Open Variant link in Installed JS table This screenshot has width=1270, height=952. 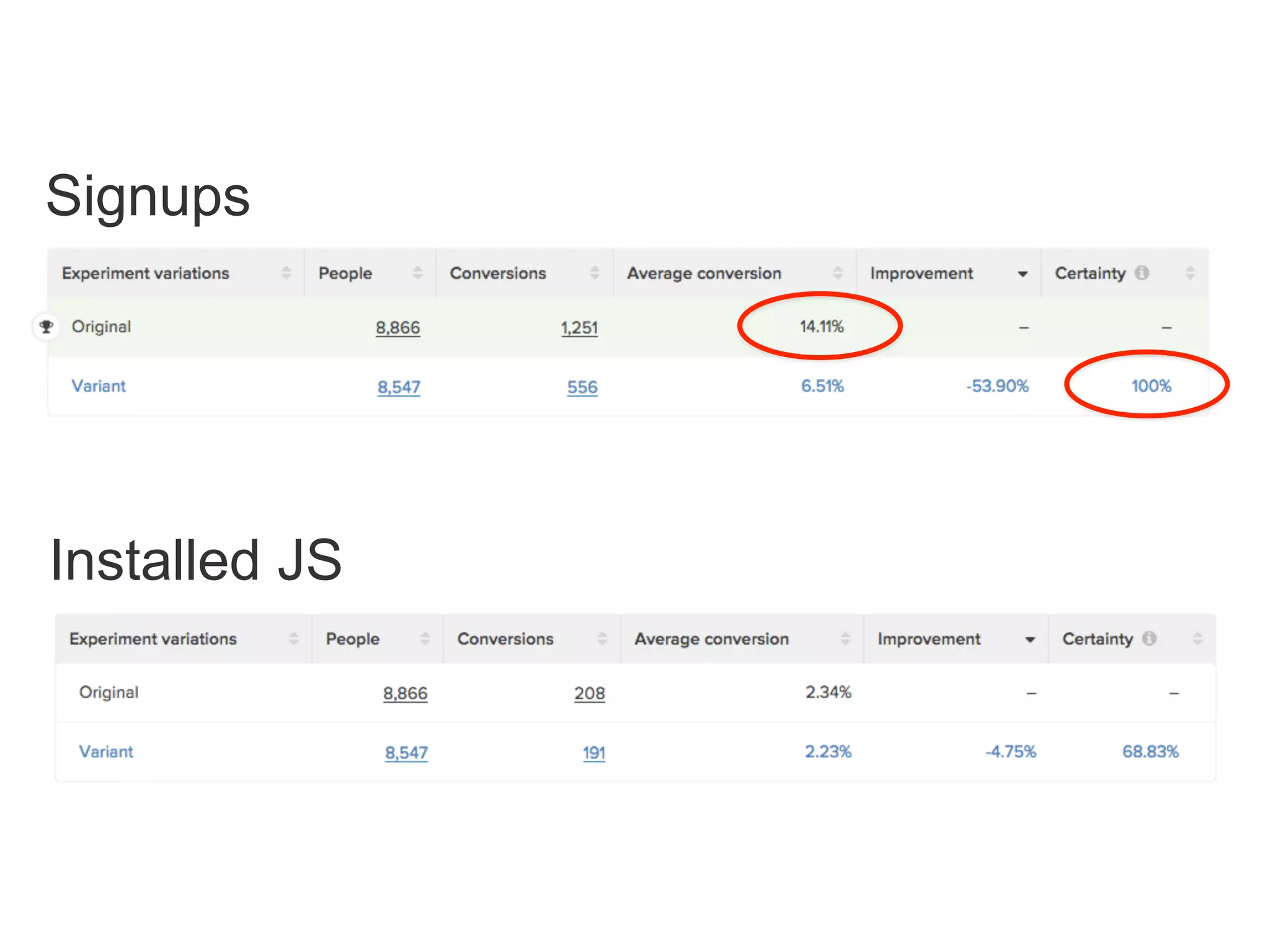click(106, 752)
